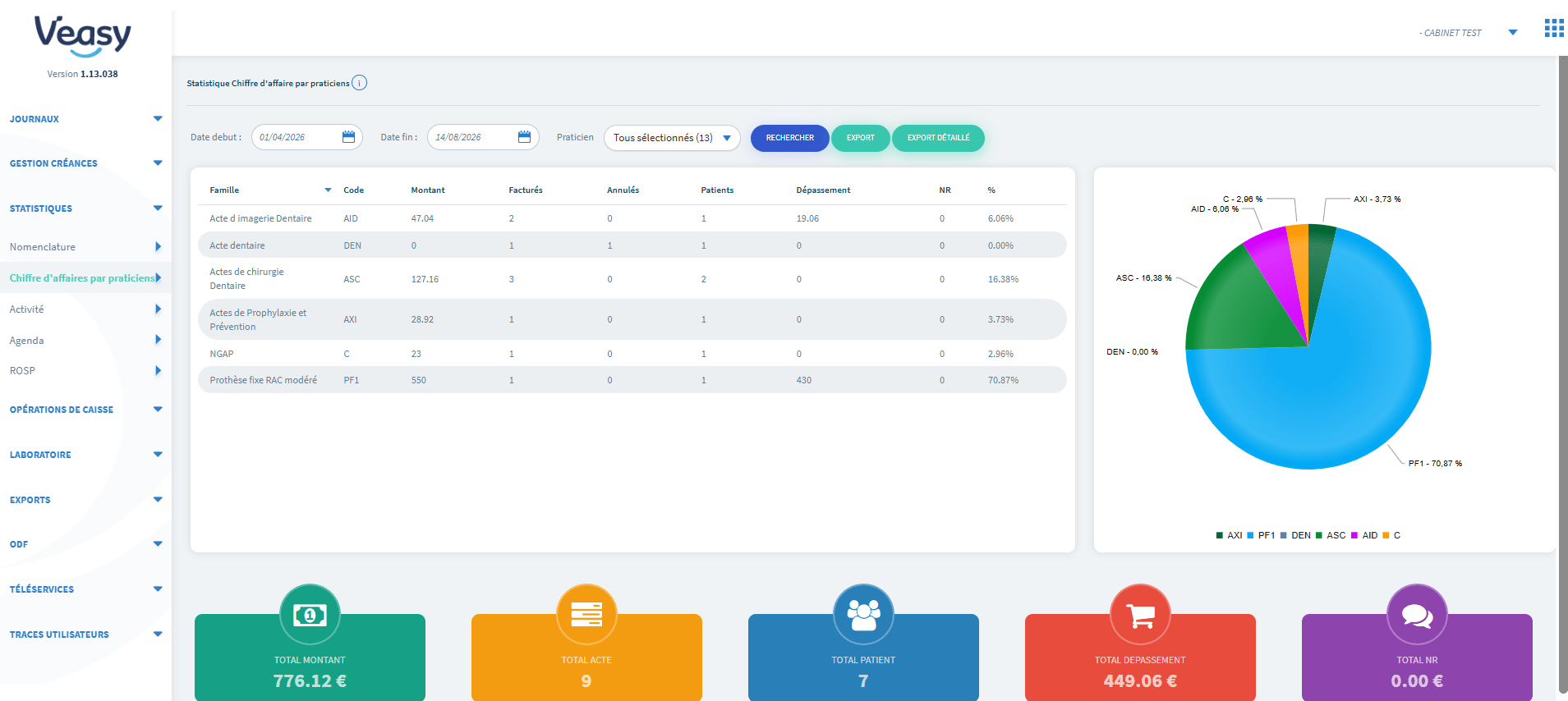Open the apps grid icon
Viewport: 1568px width, 701px height.
[x=1553, y=28]
